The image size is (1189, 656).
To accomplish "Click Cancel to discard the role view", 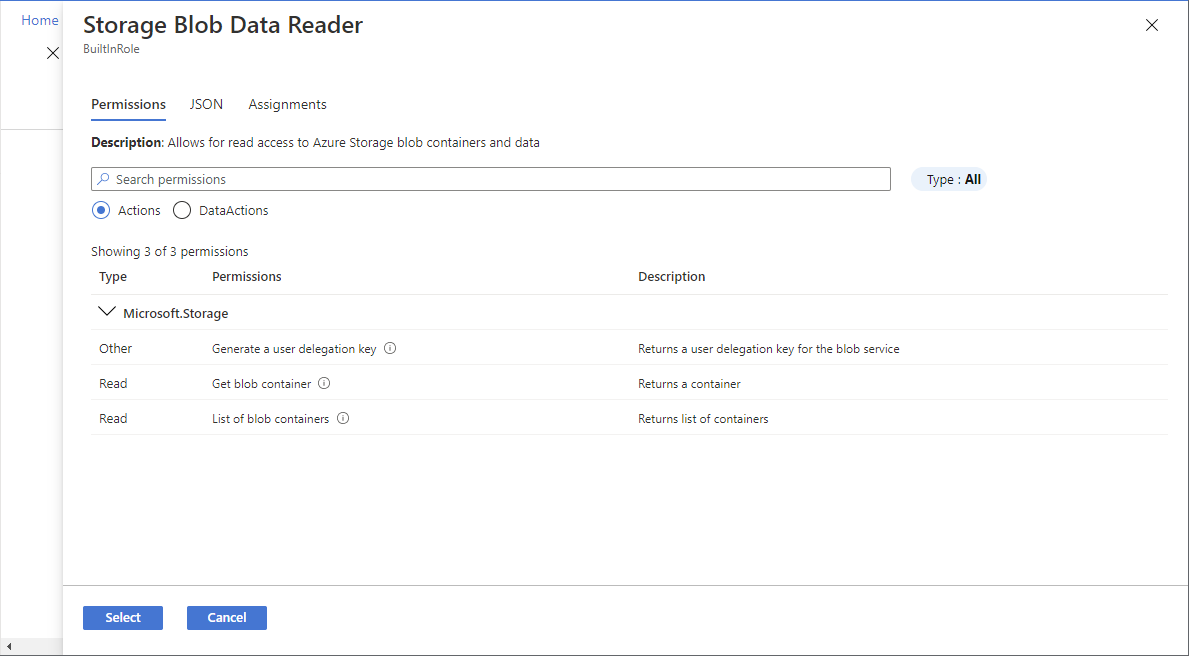I will 226,617.
